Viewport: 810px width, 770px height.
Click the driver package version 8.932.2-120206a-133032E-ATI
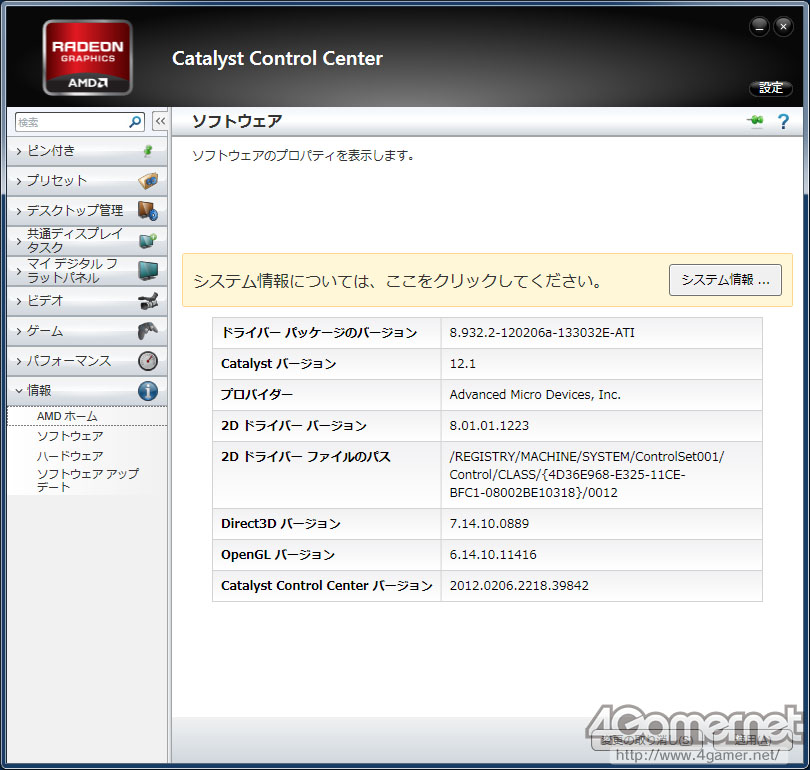point(542,333)
